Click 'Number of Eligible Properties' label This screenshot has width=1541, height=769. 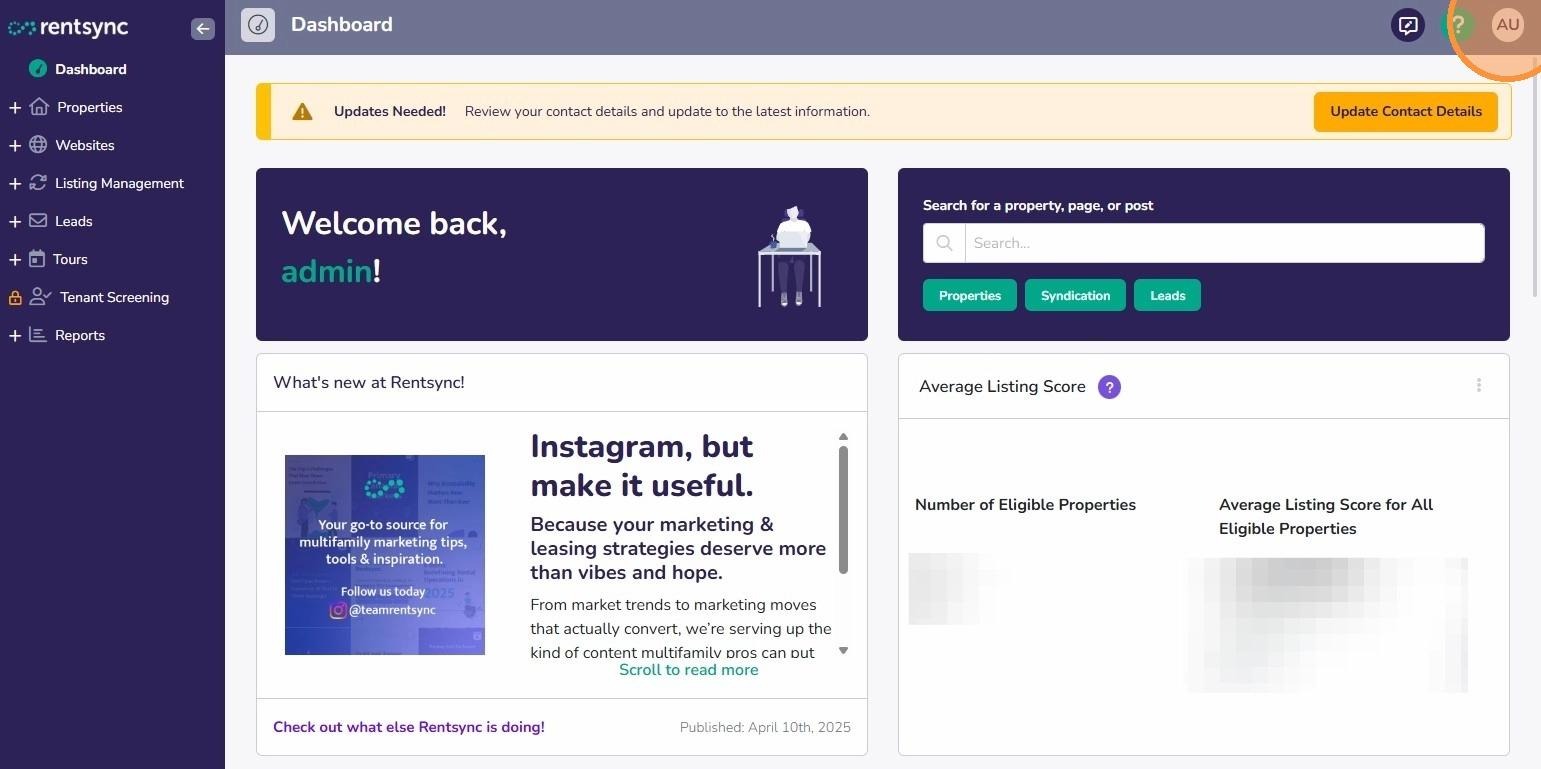tap(1025, 505)
